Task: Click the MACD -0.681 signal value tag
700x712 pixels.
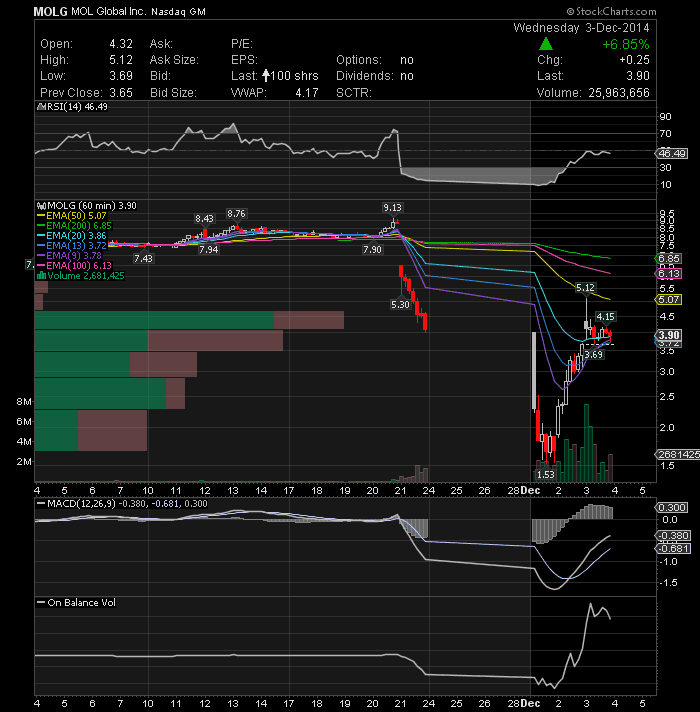Action: (x=673, y=549)
